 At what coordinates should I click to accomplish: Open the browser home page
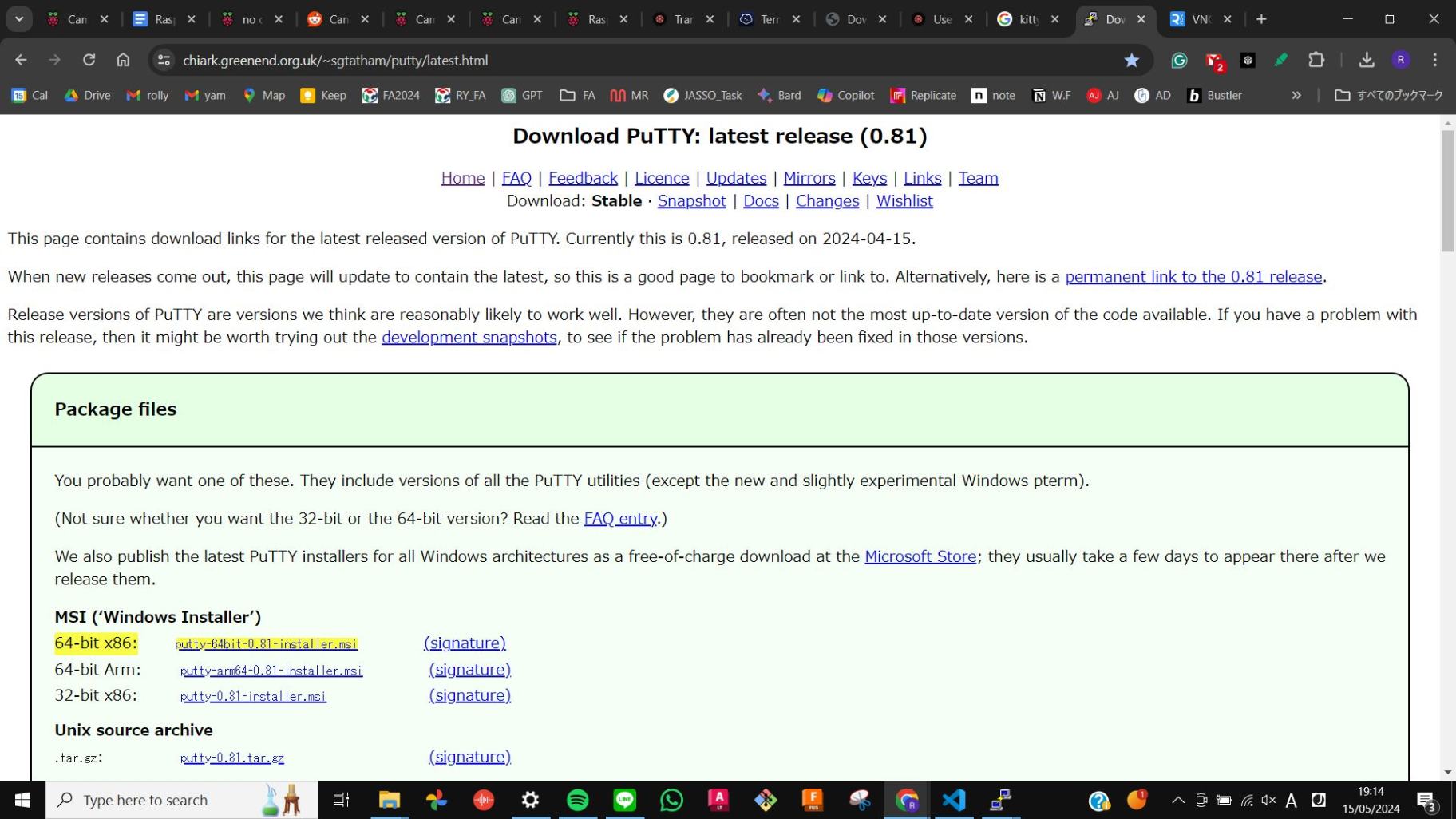(x=123, y=60)
